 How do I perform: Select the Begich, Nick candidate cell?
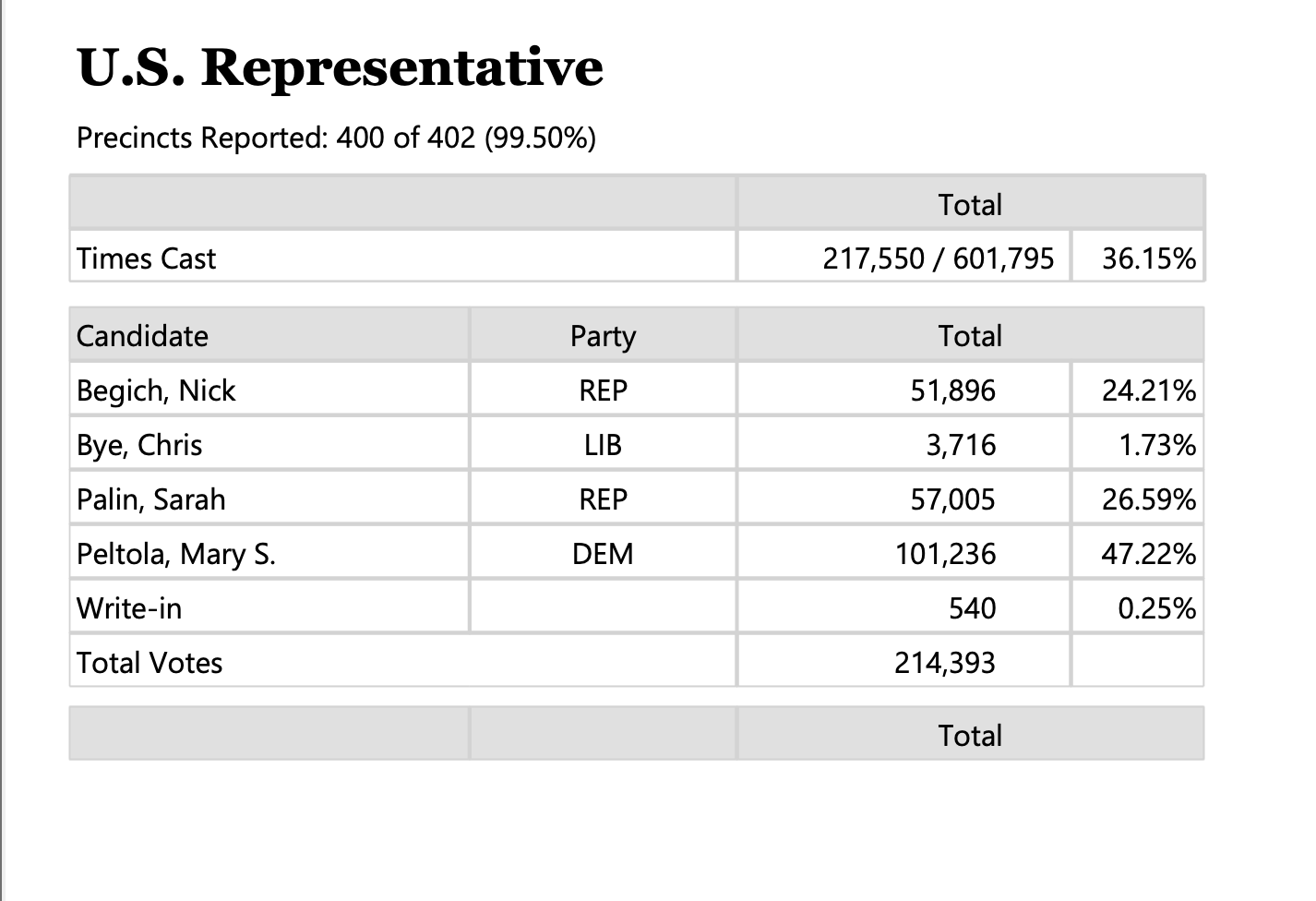tap(269, 390)
